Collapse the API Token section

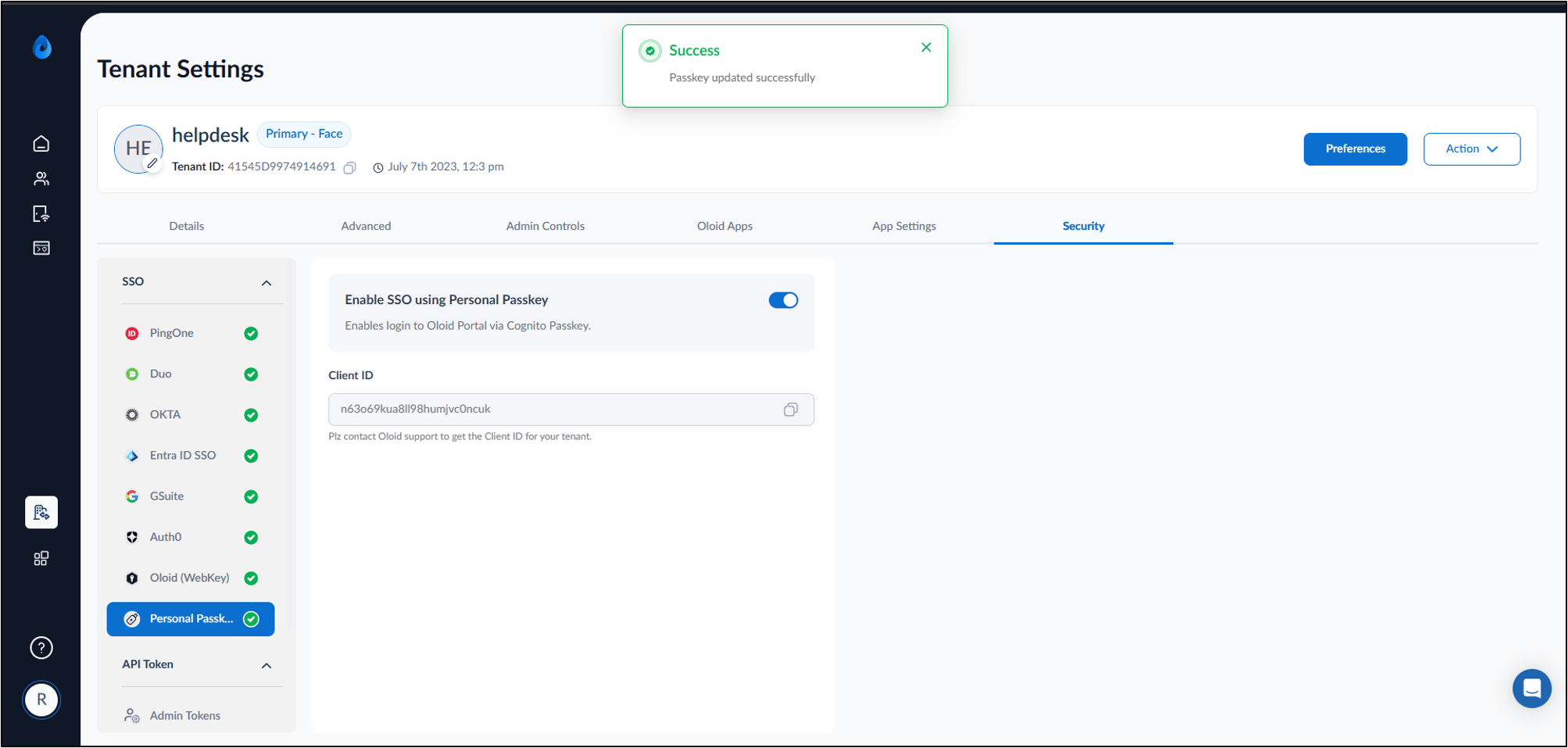[x=267, y=666]
